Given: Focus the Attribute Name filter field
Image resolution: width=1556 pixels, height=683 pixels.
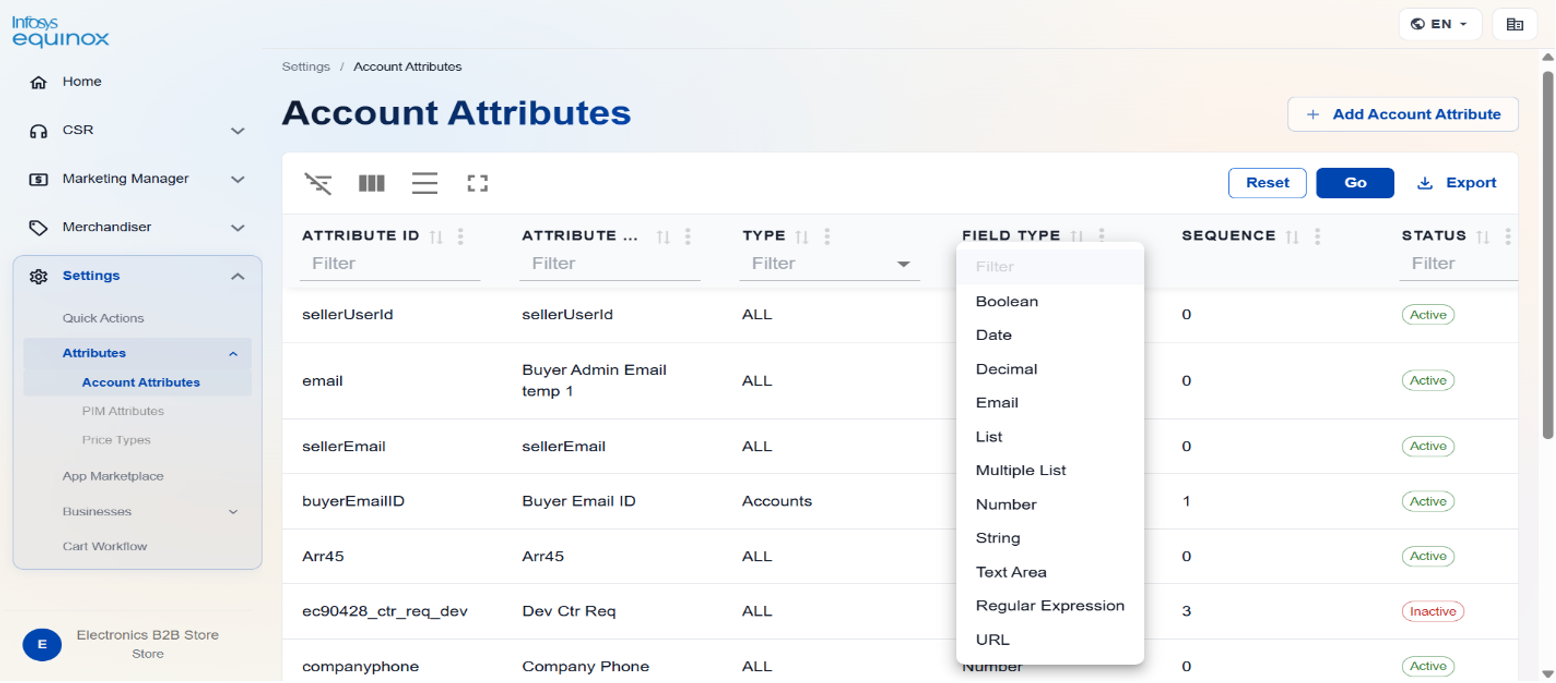Looking at the screenshot, I should 610,264.
